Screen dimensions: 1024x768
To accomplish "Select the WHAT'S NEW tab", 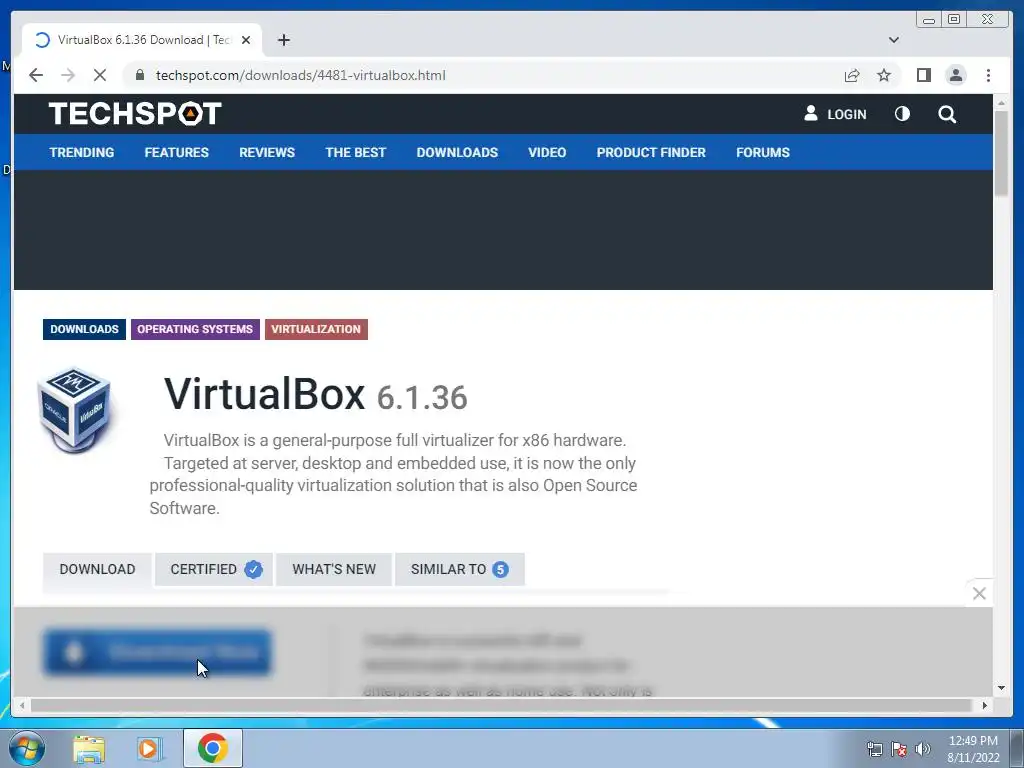I will pos(334,569).
